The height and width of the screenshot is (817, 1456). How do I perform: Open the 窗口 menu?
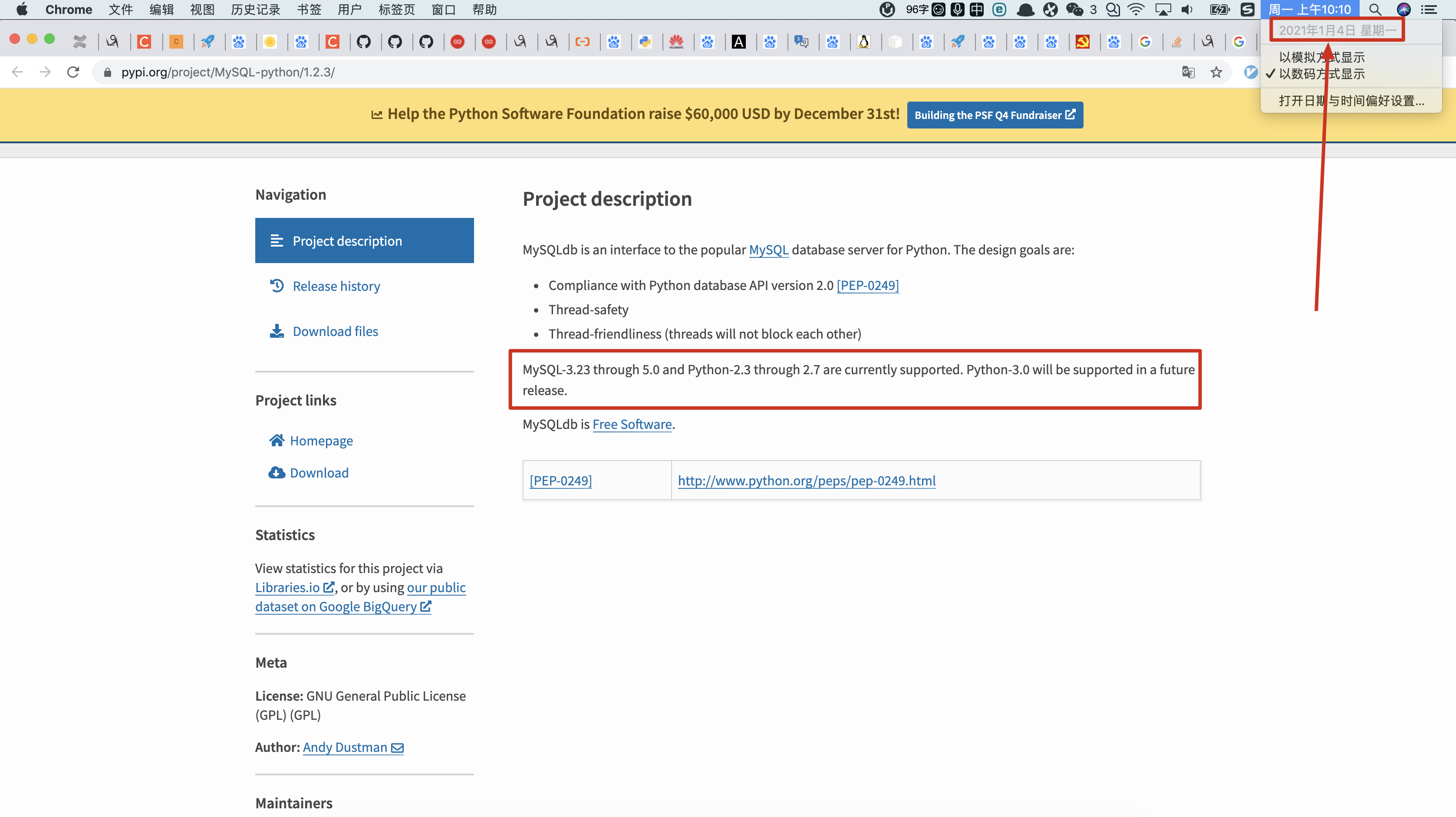point(443,9)
